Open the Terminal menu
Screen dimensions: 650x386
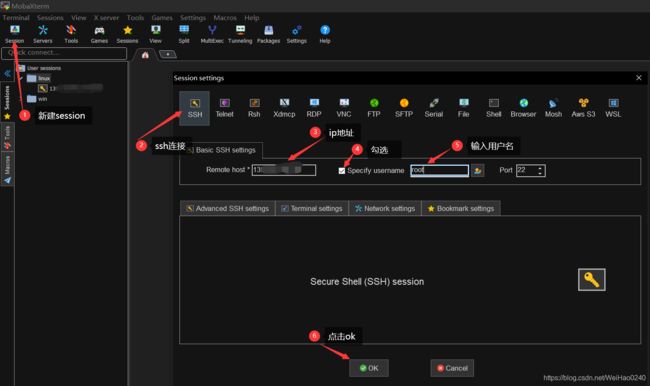[x=16, y=18]
